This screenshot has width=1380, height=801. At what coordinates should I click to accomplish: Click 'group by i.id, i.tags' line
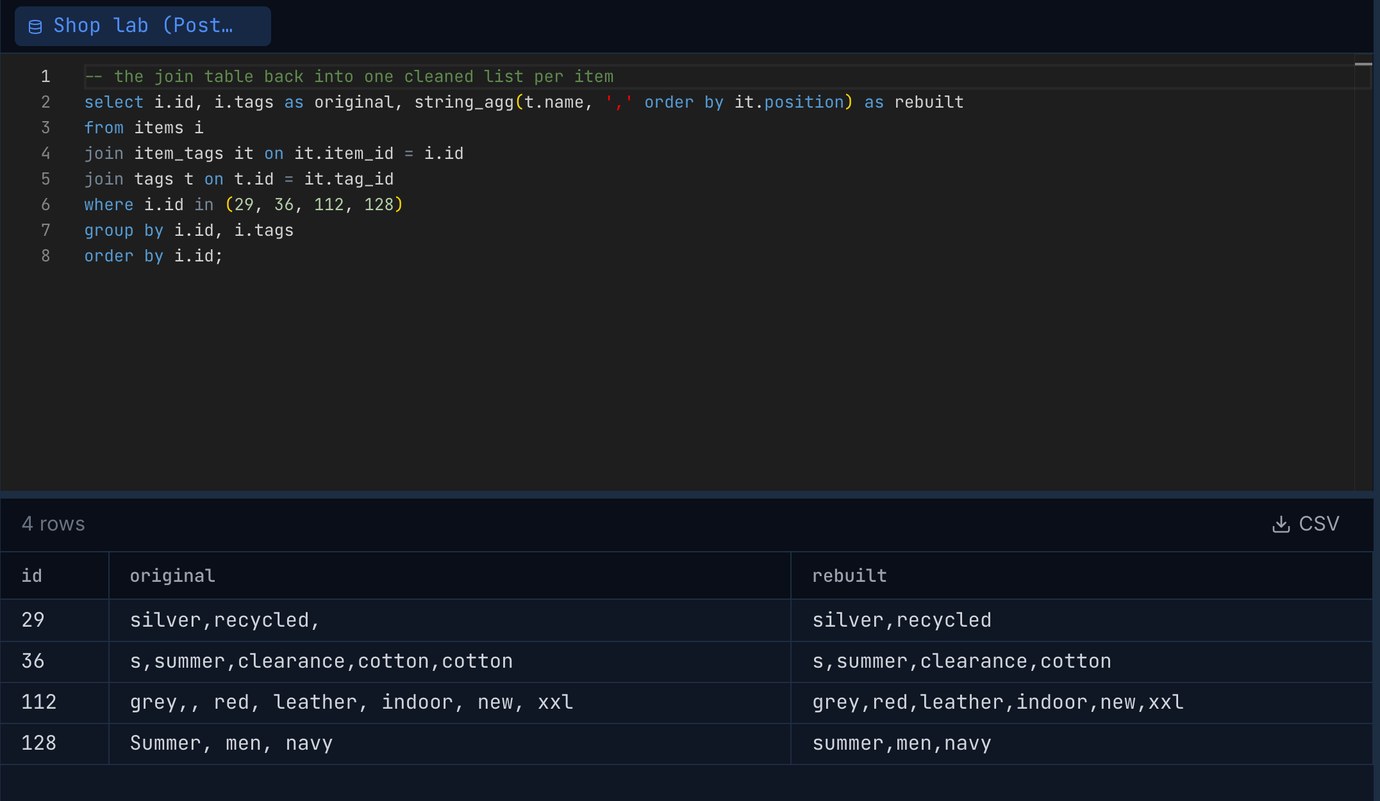pyautogui.click(x=189, y=230)
